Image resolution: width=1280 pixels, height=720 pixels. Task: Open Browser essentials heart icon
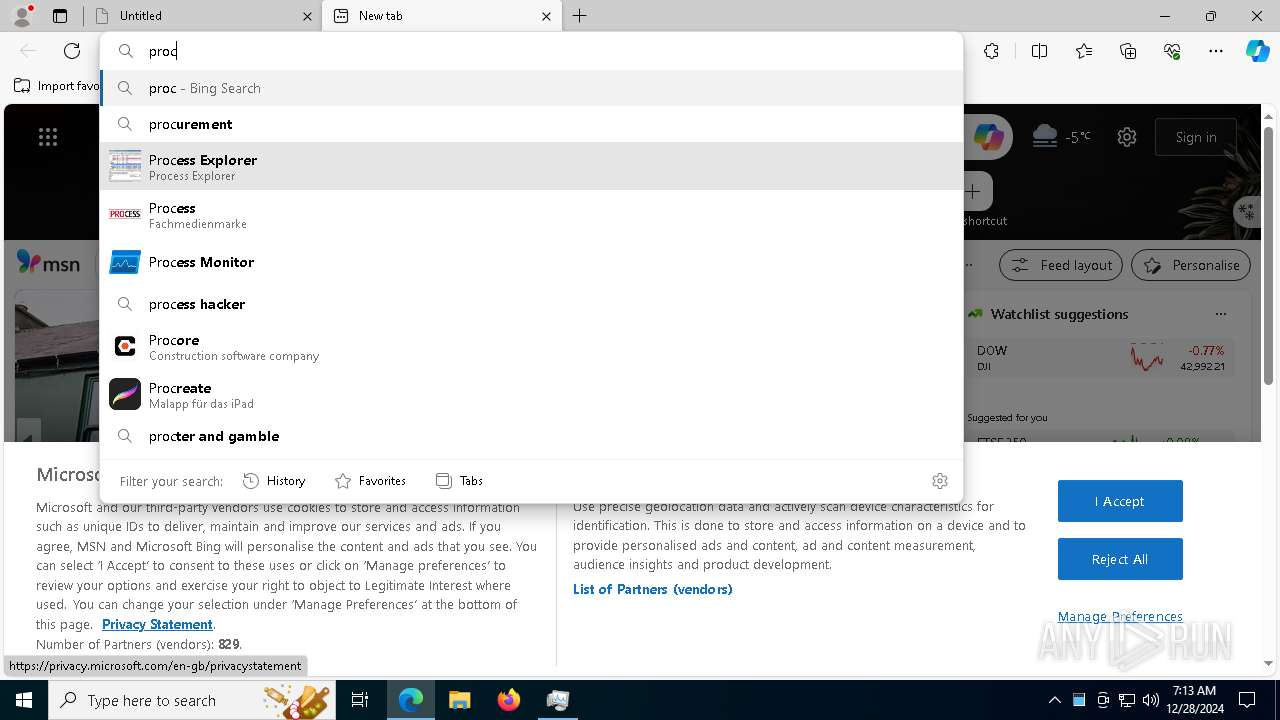tap(1172, 51)
